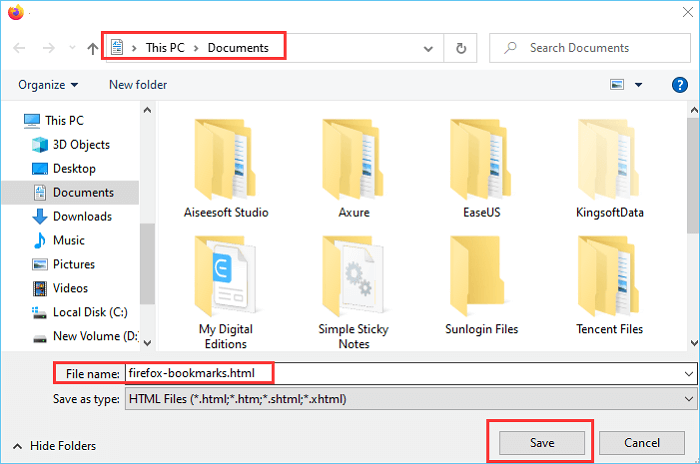The height and width of the screenshot is (464, 700).
Task: Select Pictures in the sidebar
Action: click(x=74, y=264)
